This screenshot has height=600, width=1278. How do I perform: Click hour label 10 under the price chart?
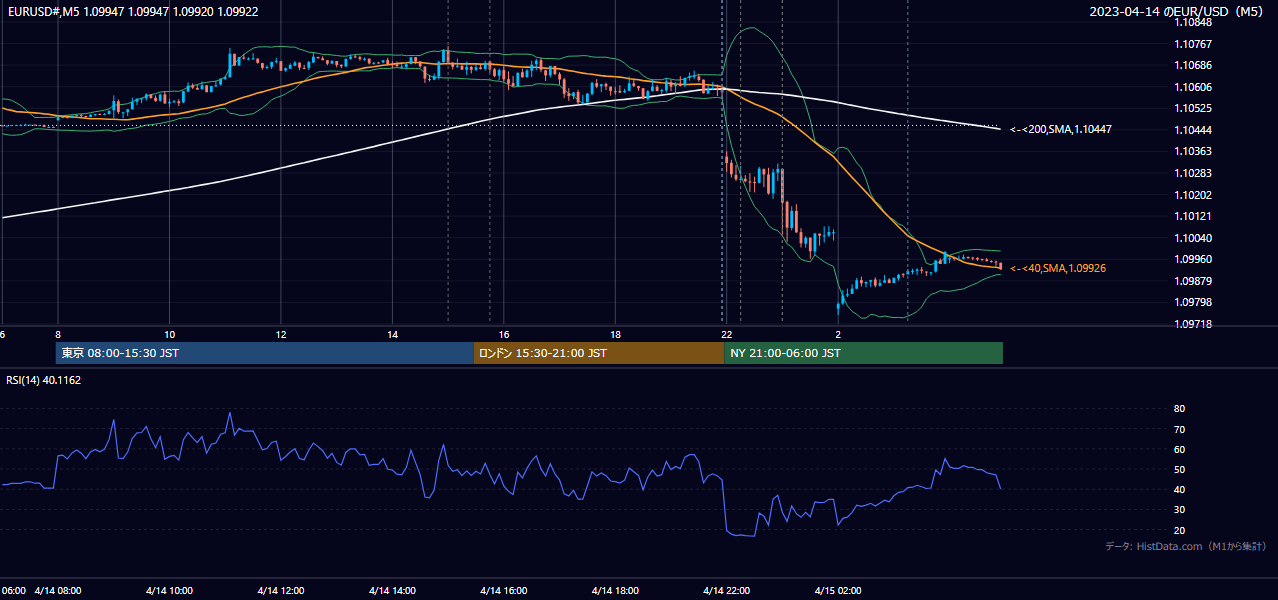click(170, 334)
